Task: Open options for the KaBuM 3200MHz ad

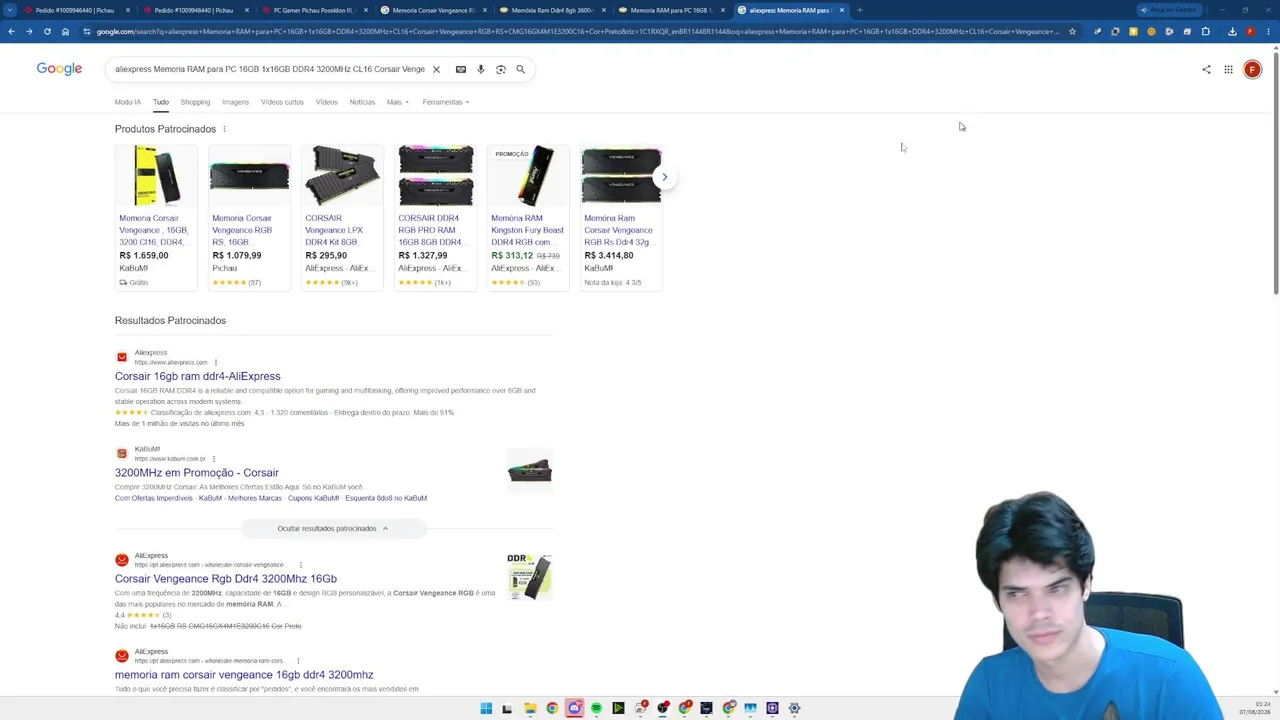Action: 213,459
